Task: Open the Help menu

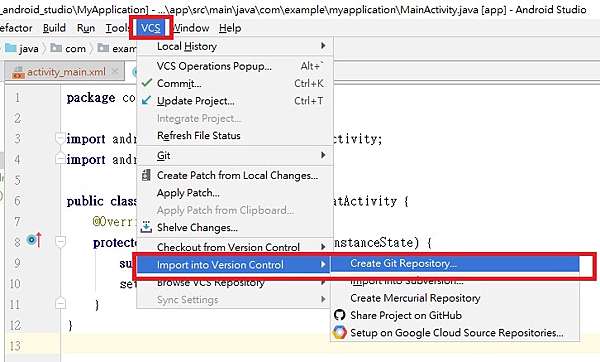Action: [x=230, y=28]
